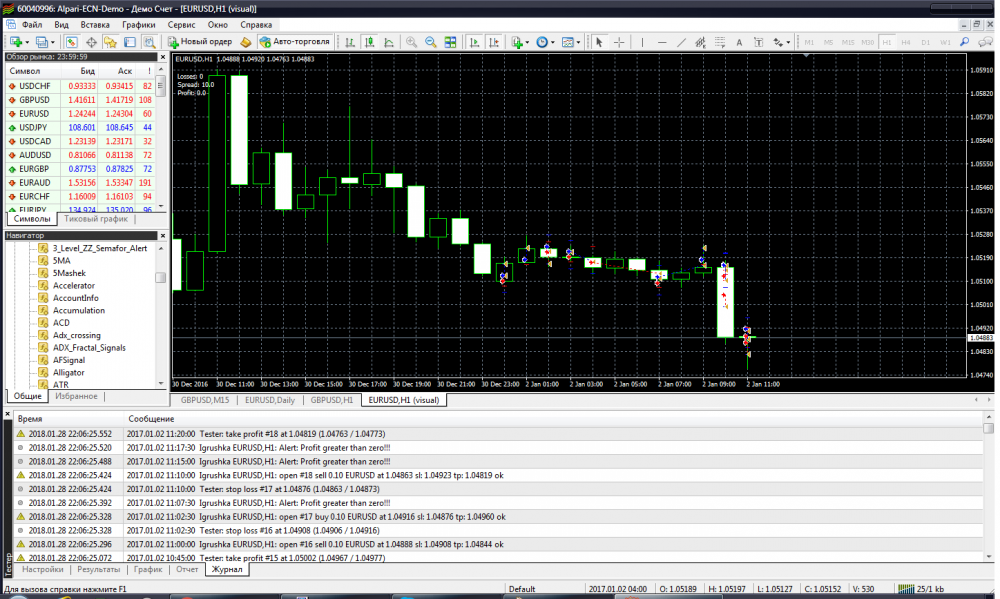
Task: Switch chart to candlesticks style
Action: pyautogui.click(x=369, y=42)
